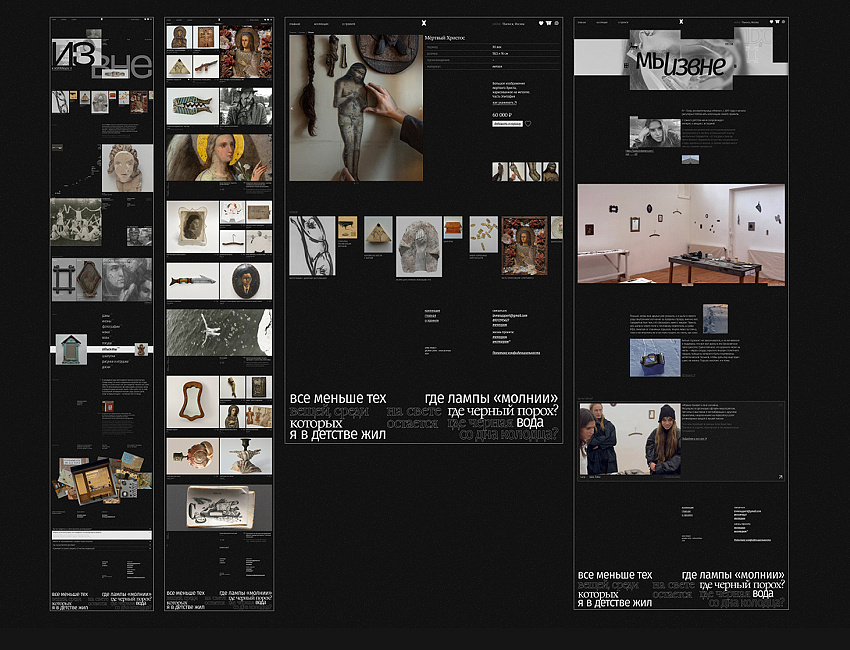The height and width of the screenshot is (650, 850).
Task: Open the flower-framed icon related item
Action: [x=525, y=246]
